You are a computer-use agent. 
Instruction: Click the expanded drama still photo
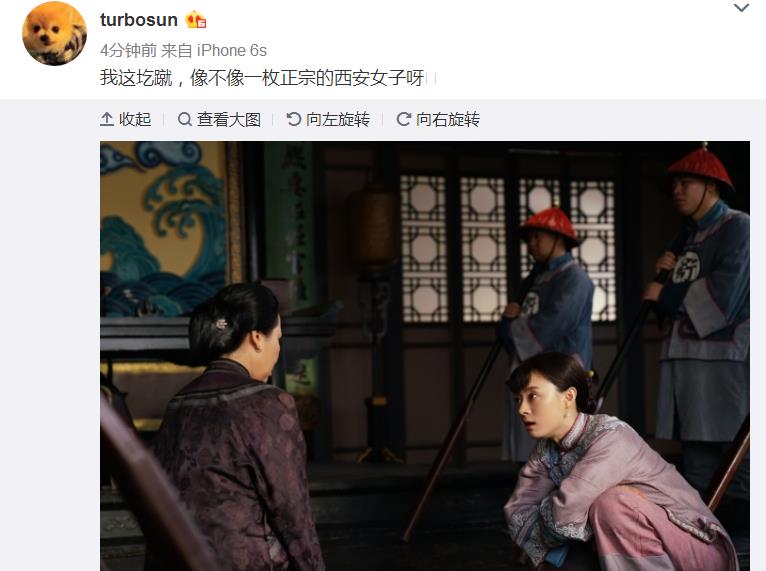coord(425,356)
